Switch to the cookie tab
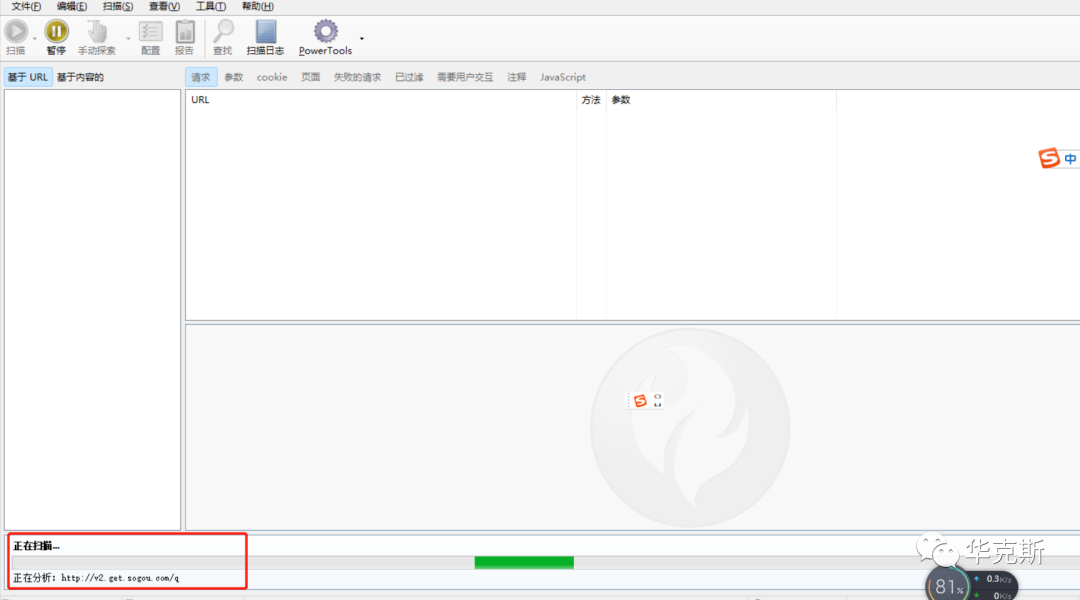The width and height of the screenshot is (1080, 600). point(271,77)
